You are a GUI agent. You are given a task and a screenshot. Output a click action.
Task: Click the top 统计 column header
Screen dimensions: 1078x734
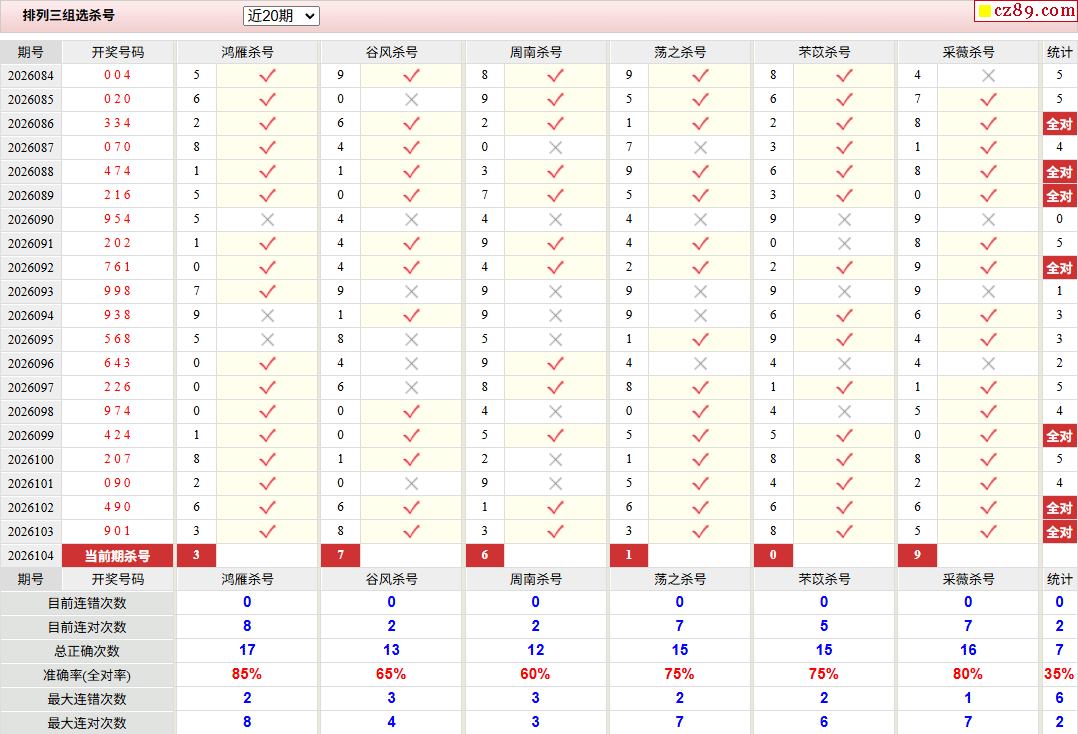pyautogui.click(x=1059, y=52)
